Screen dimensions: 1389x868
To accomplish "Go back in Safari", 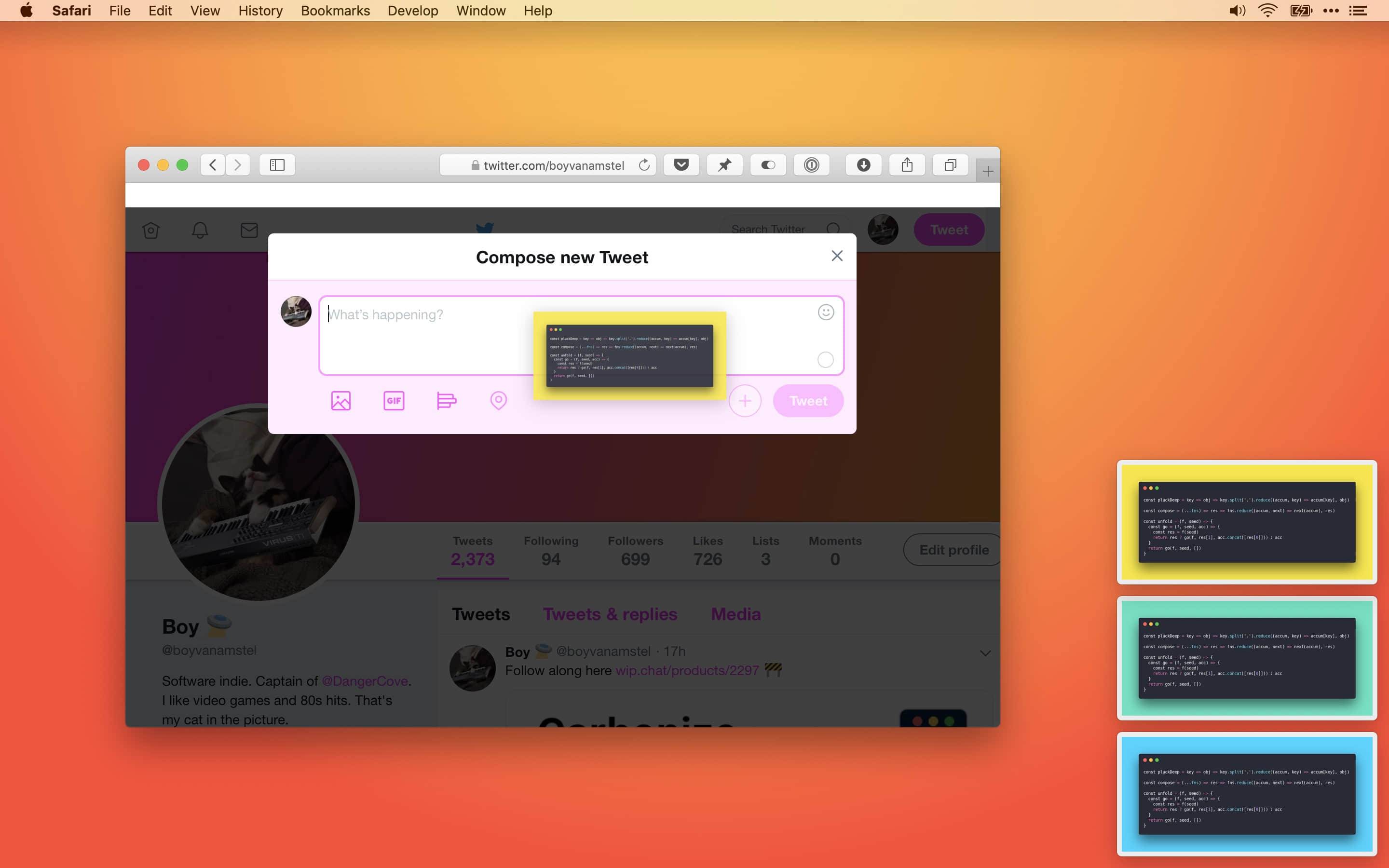I will [x=212, y=165].
